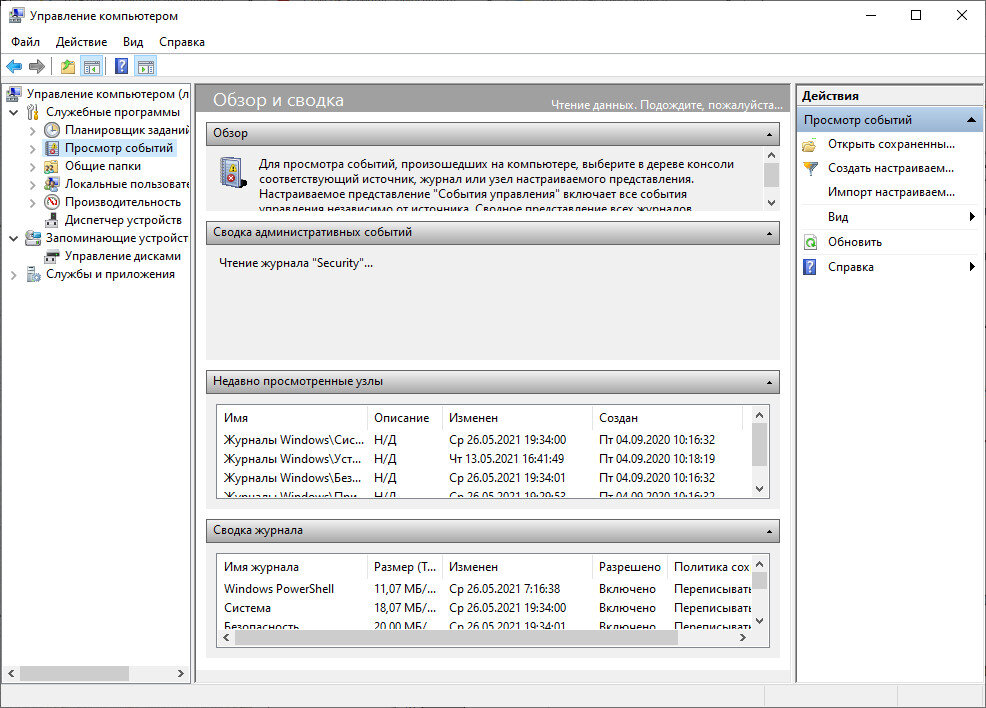
Task: Select the Журналы Windows\Уст... row
Action: [484, 459]
